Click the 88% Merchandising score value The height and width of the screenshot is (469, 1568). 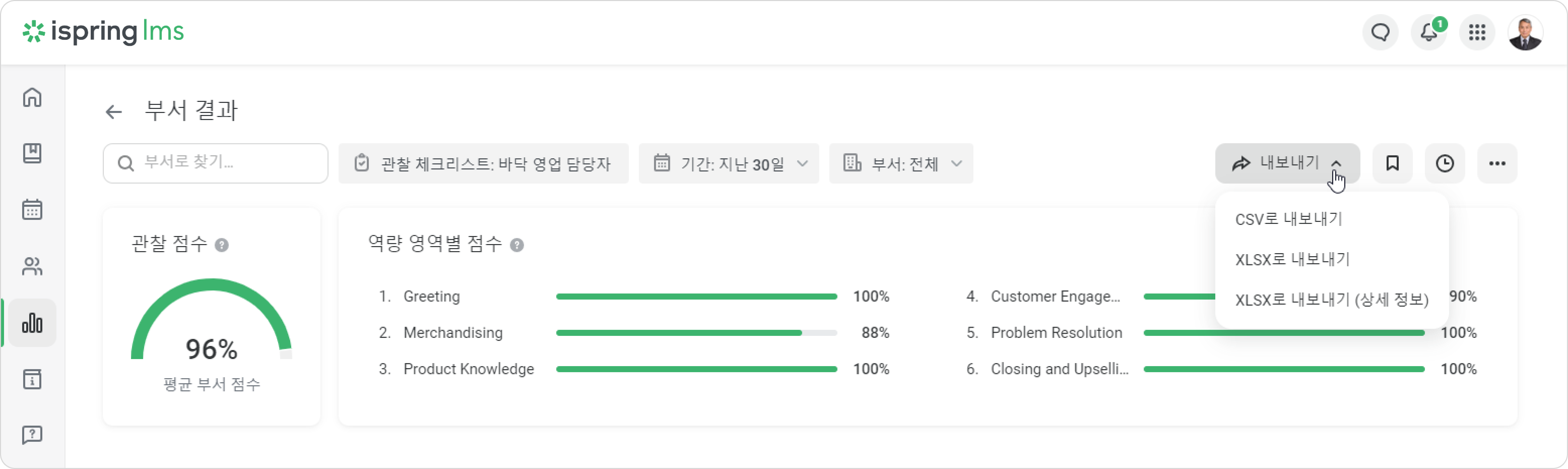[875, 333]
